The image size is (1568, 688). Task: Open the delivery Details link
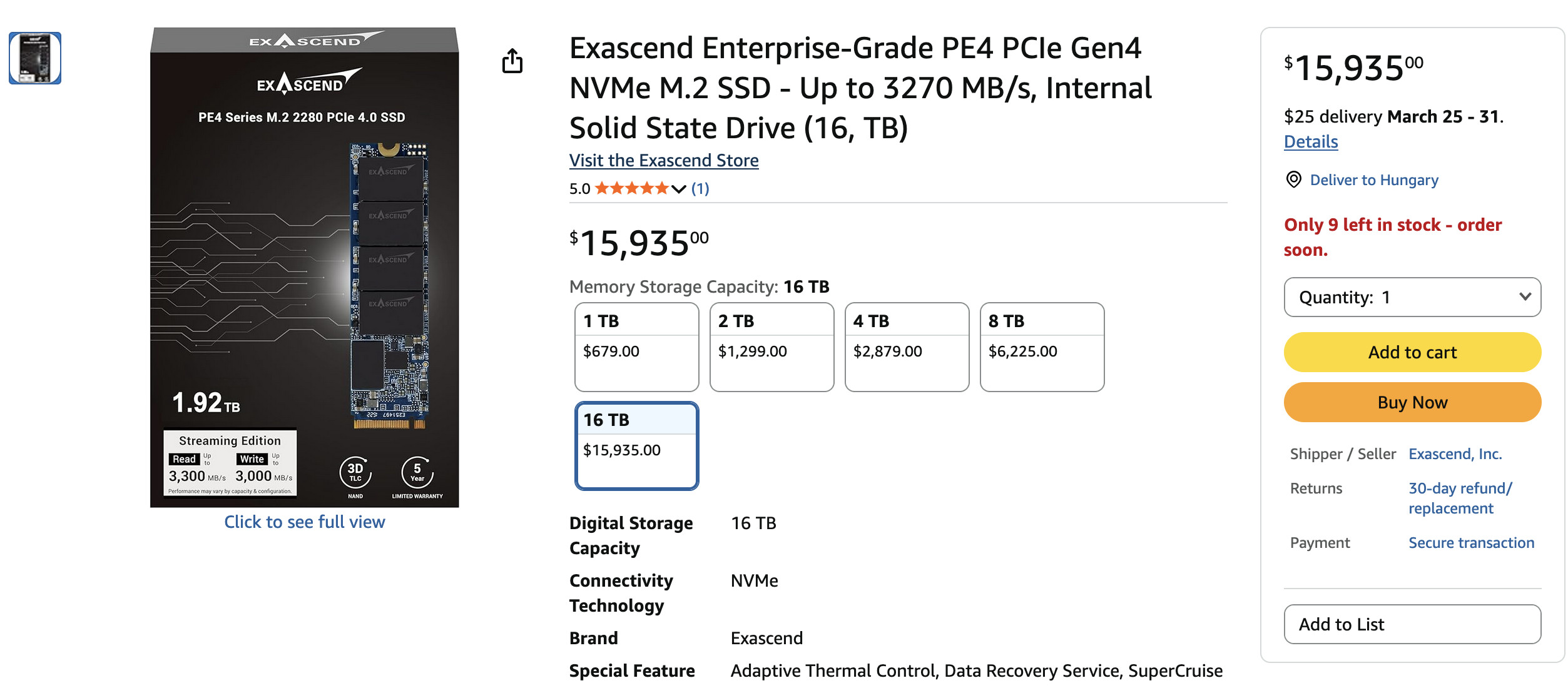(1310, 142)
